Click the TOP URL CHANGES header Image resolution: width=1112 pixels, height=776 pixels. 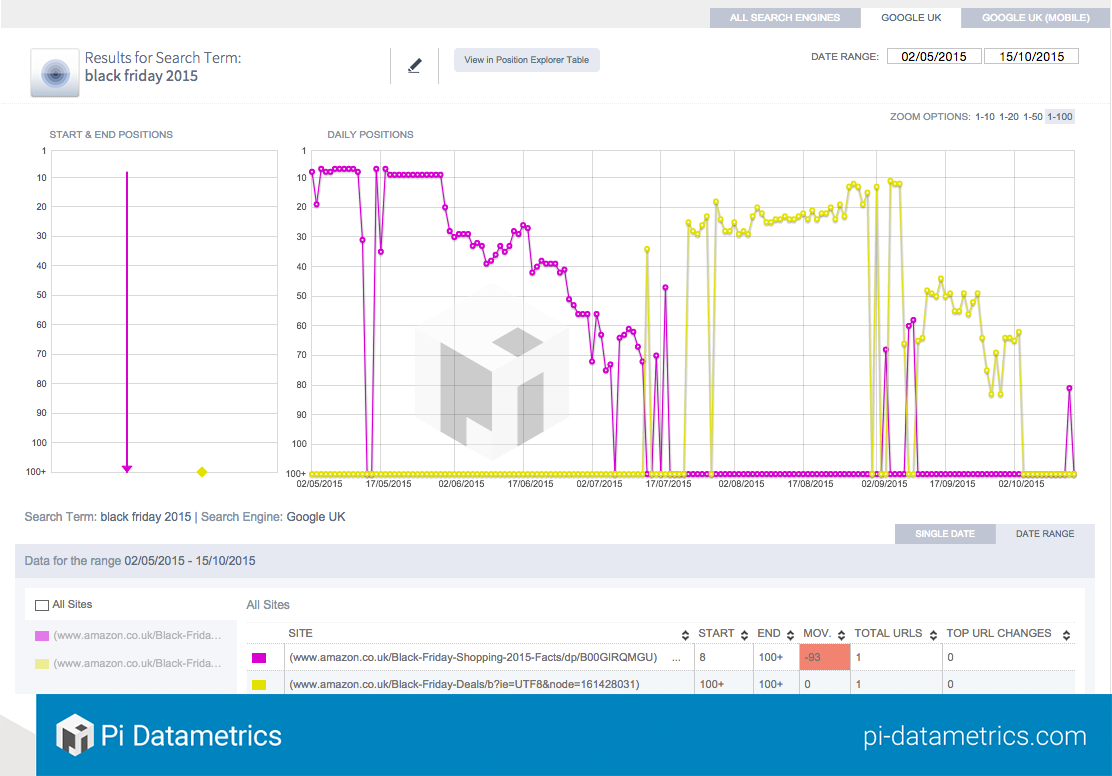(999, 633)
